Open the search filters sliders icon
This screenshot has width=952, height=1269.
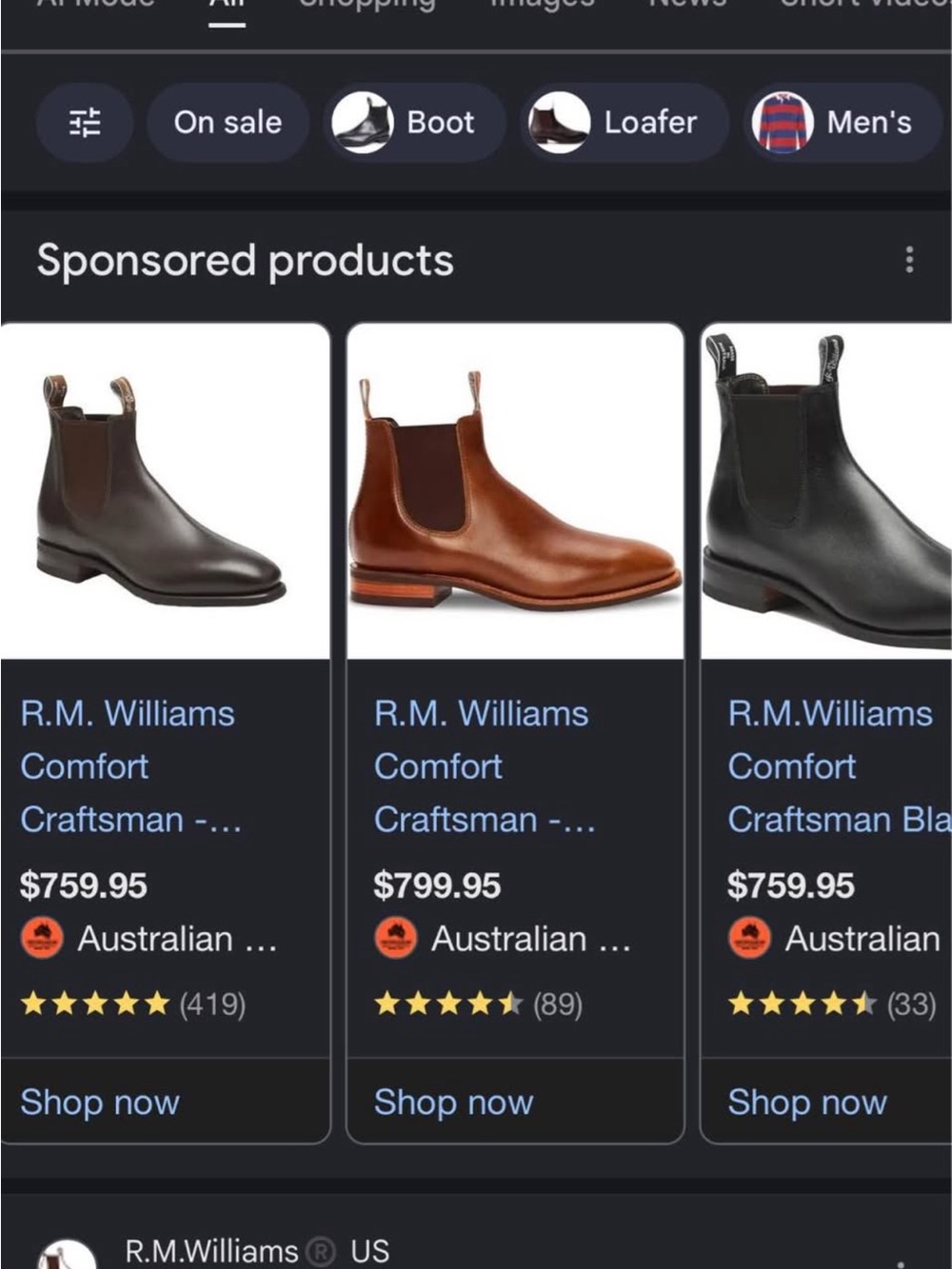pos(85,122)
